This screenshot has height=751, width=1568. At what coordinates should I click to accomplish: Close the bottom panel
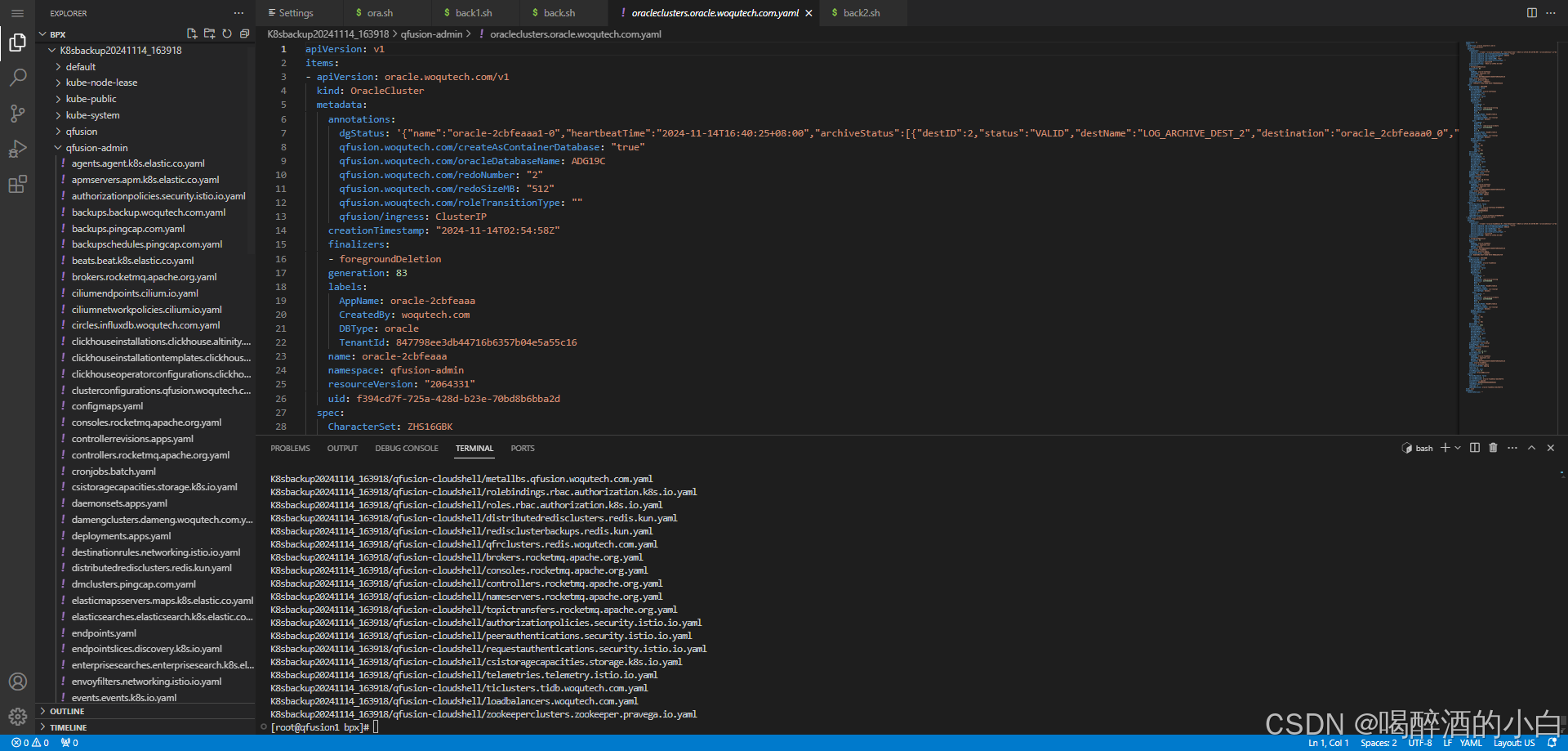tap(1551, 448)
